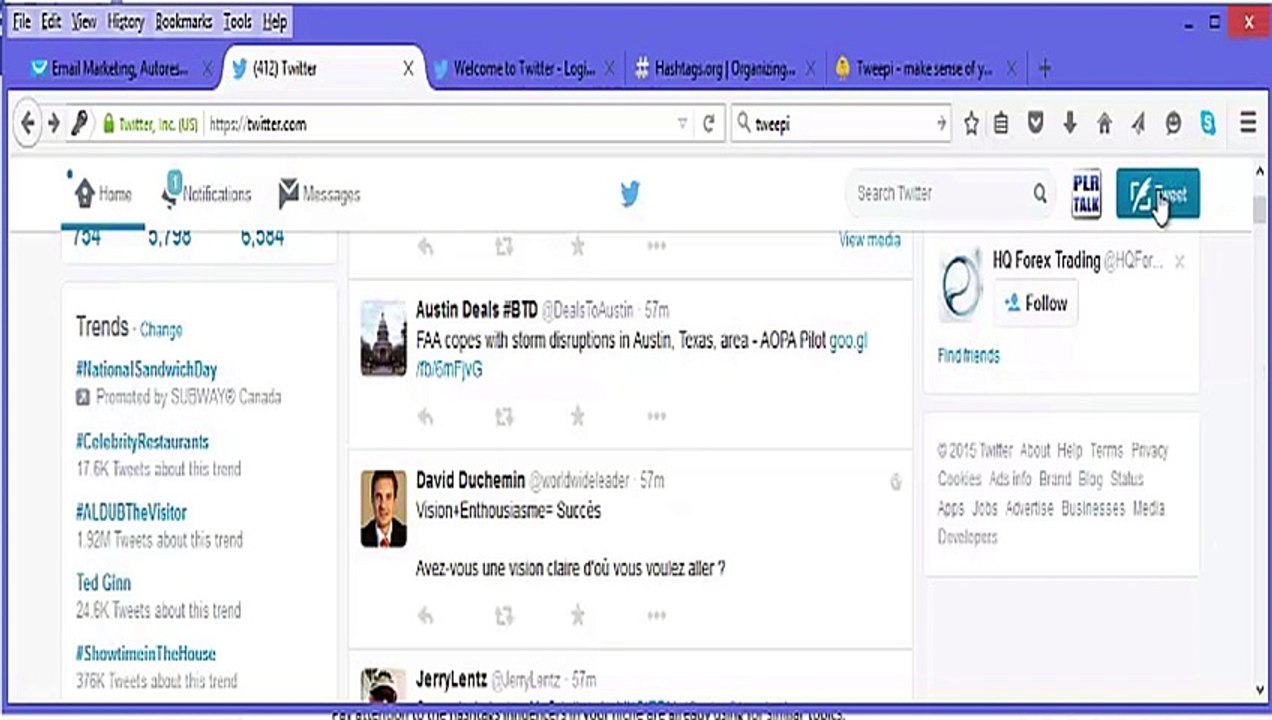1272x720 pixels.
Task: Click the David Duchemin profile photo
Action: 384,508
